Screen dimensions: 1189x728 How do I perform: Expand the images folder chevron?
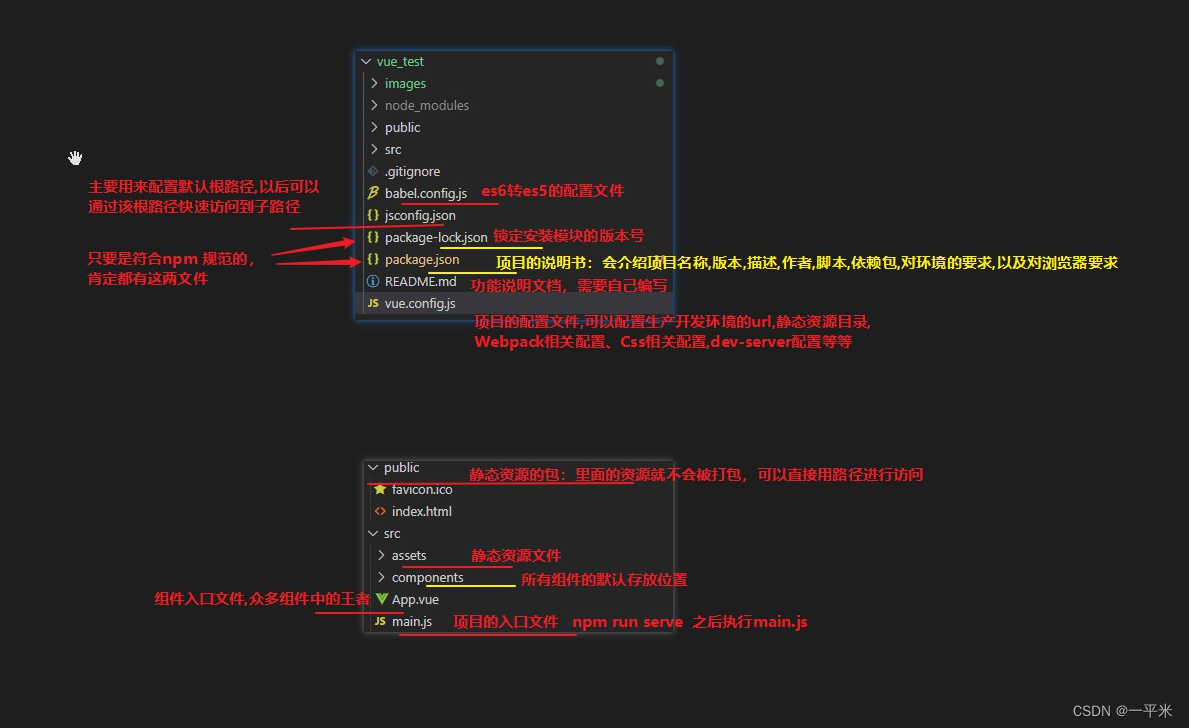click(374, 83)
